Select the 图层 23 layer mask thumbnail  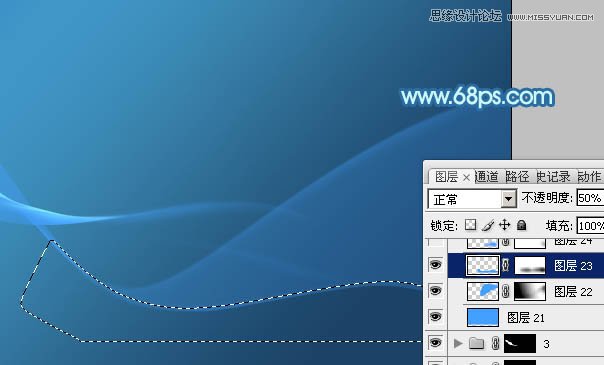point(530,266)
